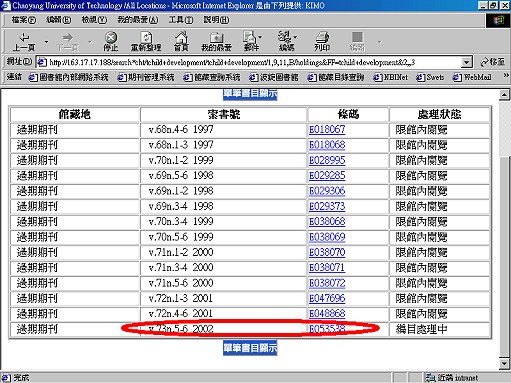Click the vertical scrollbar down arrow
Screen dimensions: 511x383
[504, 364]
